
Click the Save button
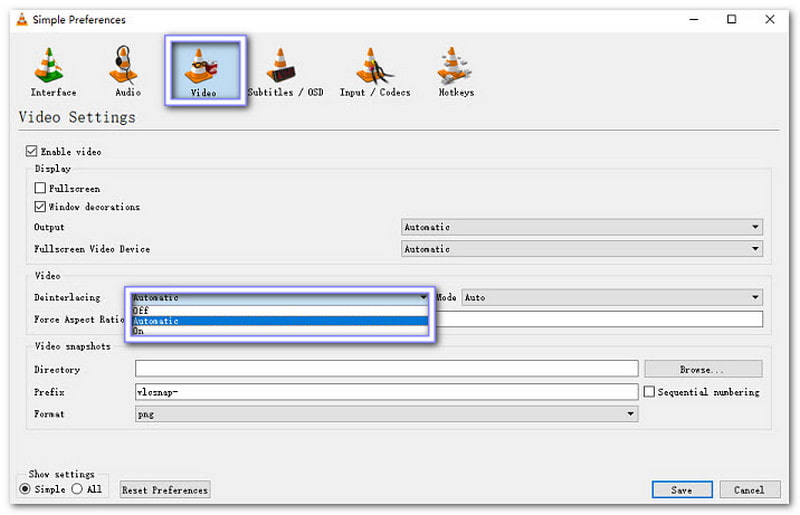click(681, 490)
